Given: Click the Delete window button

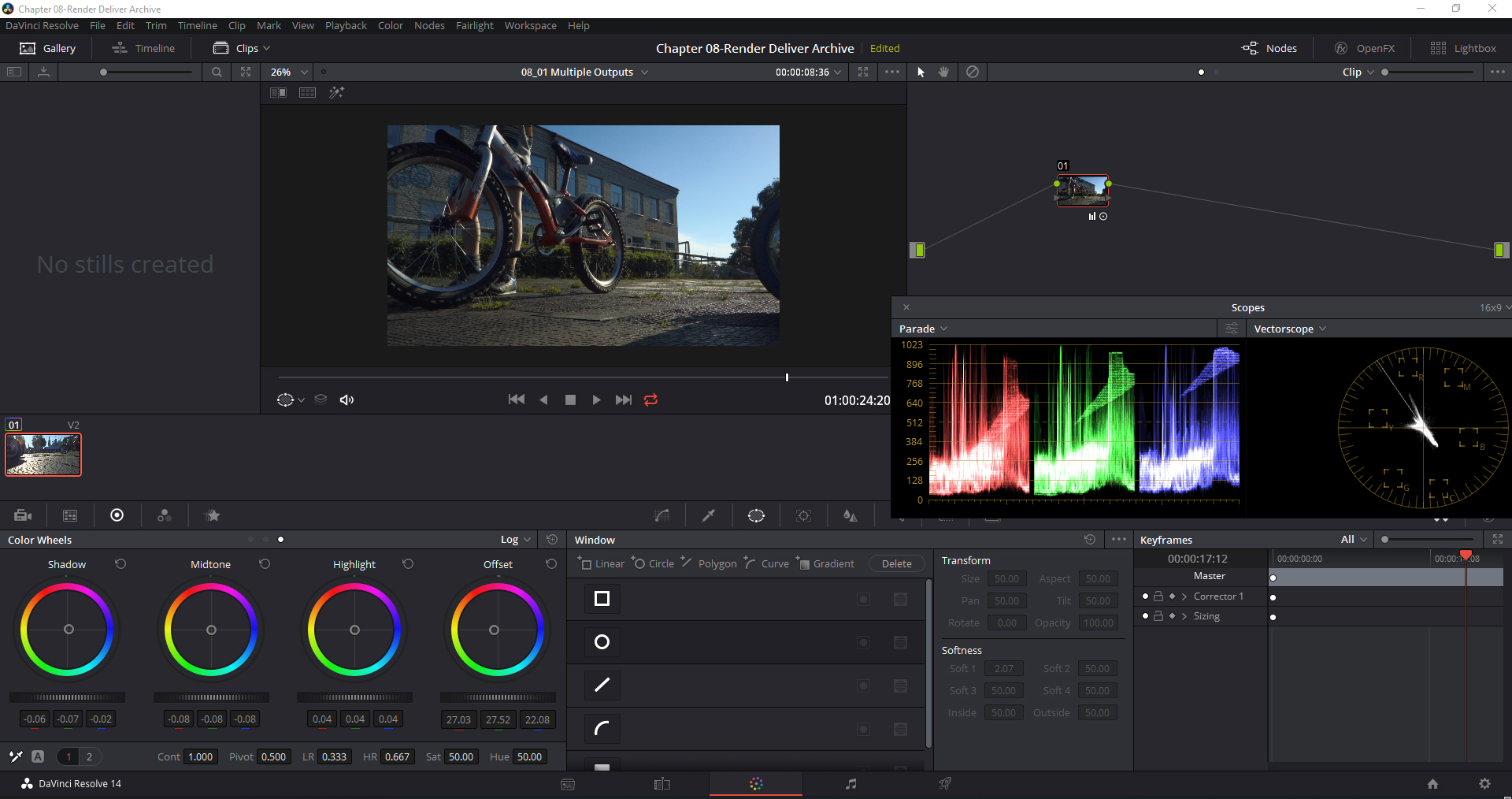Looking at the screenshot, I should pos(896,563).
